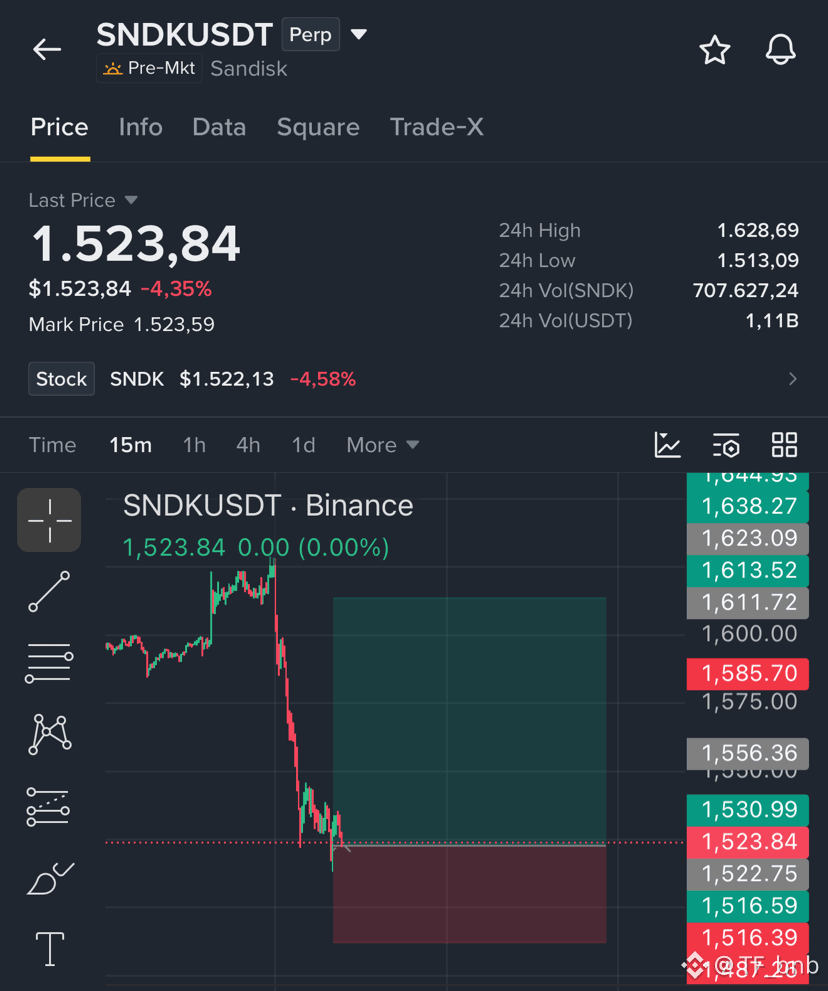Expand the More intervals dropdown

click(382, 445)
